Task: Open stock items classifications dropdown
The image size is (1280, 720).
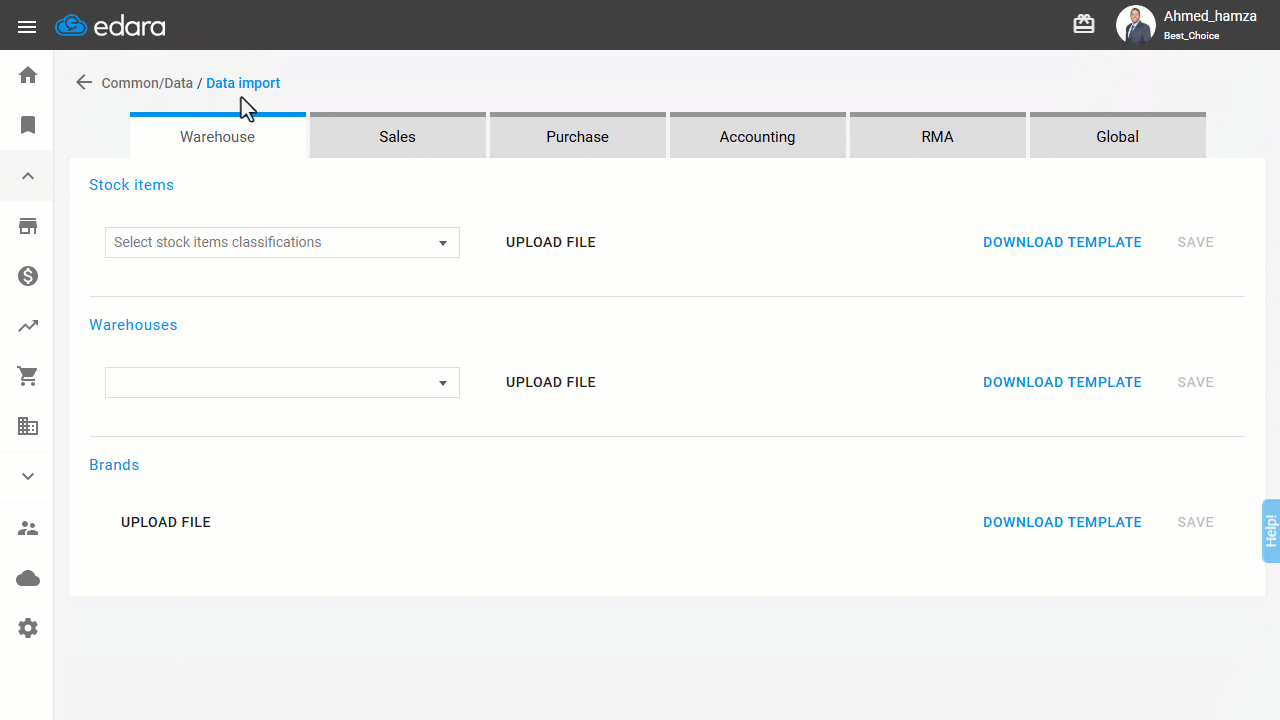Action: pyautogui.click(x=282, y=242)
